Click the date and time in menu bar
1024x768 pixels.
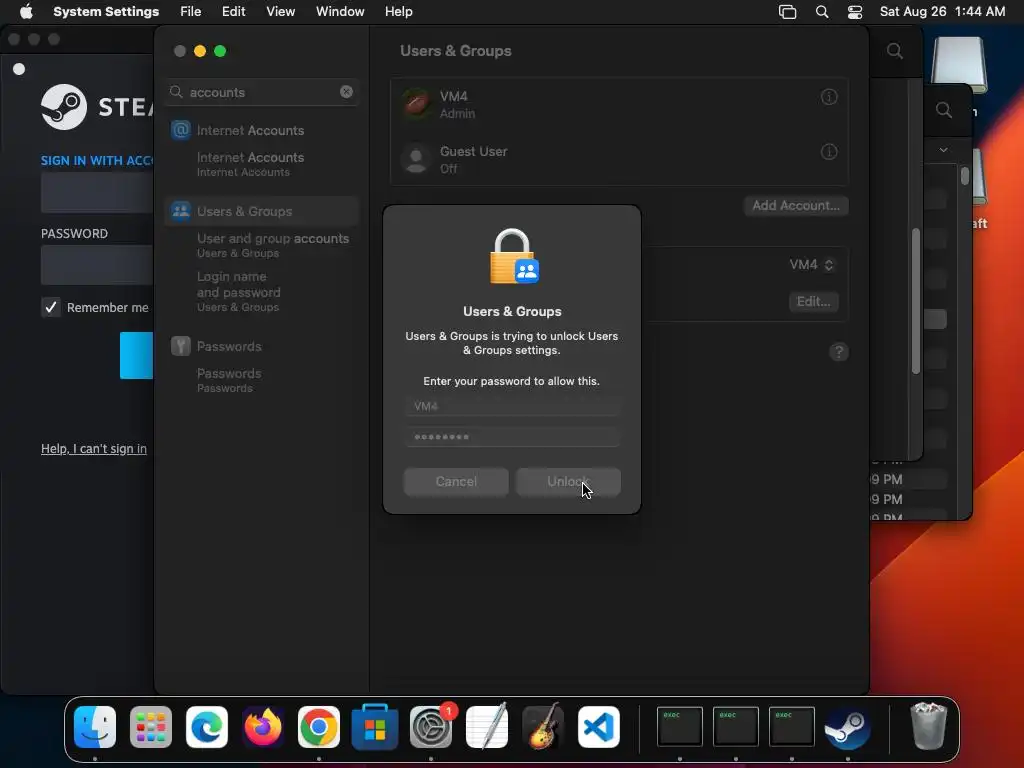click(942, 12)
